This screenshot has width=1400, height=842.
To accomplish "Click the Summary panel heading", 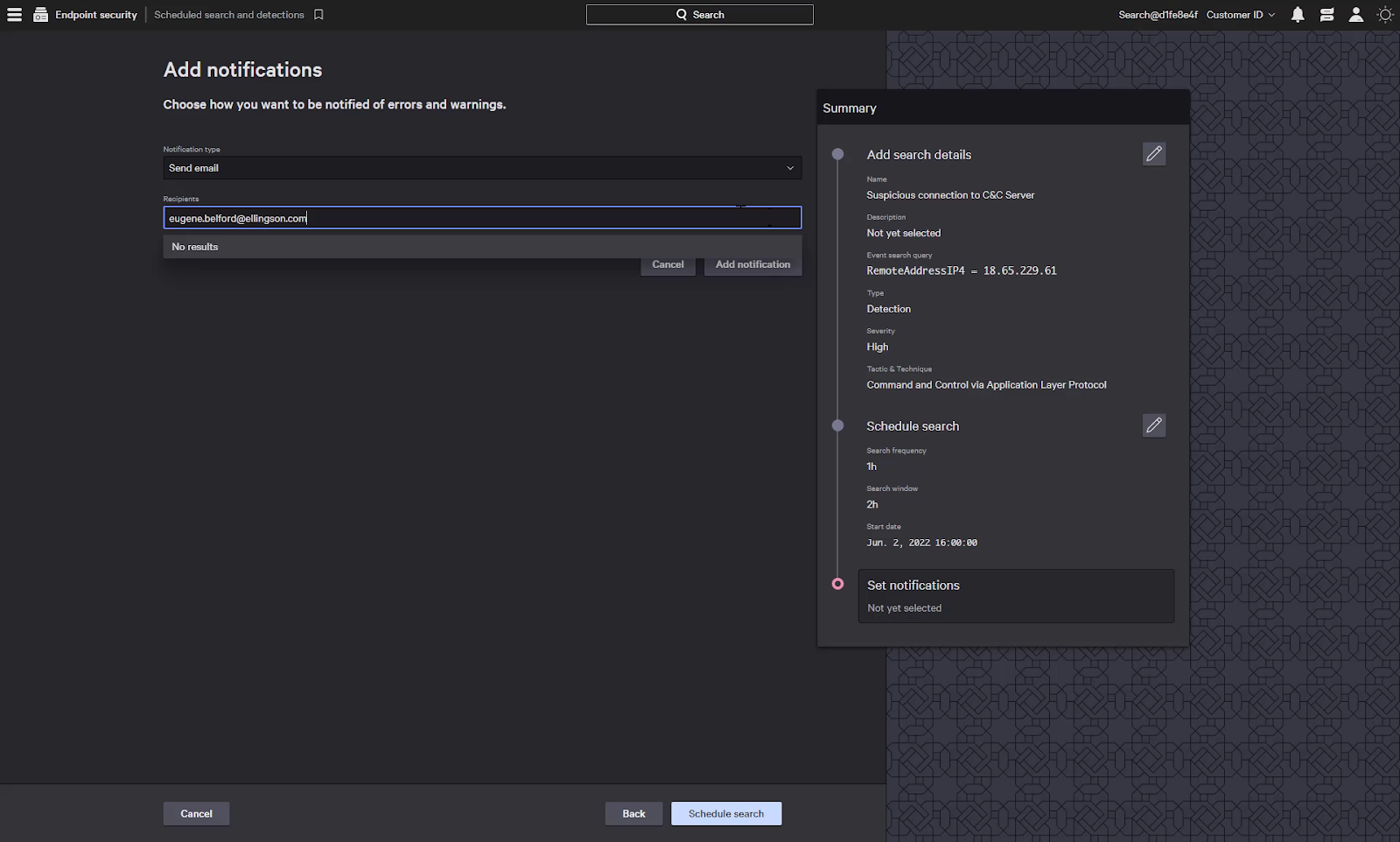I will (x=849, y=109).
